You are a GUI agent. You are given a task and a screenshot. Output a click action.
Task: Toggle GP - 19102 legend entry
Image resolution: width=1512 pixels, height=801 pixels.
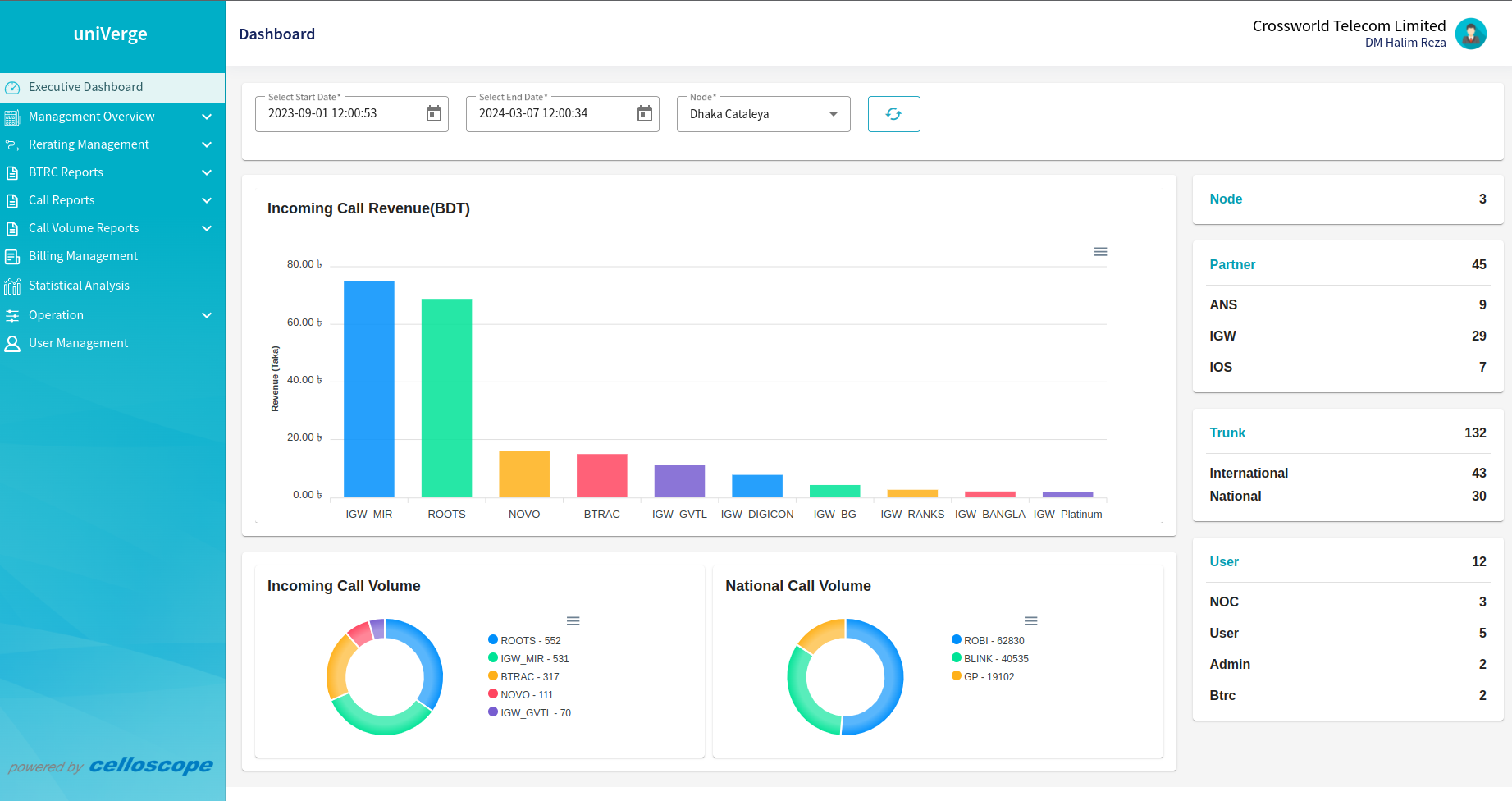[x=983, y=677]
